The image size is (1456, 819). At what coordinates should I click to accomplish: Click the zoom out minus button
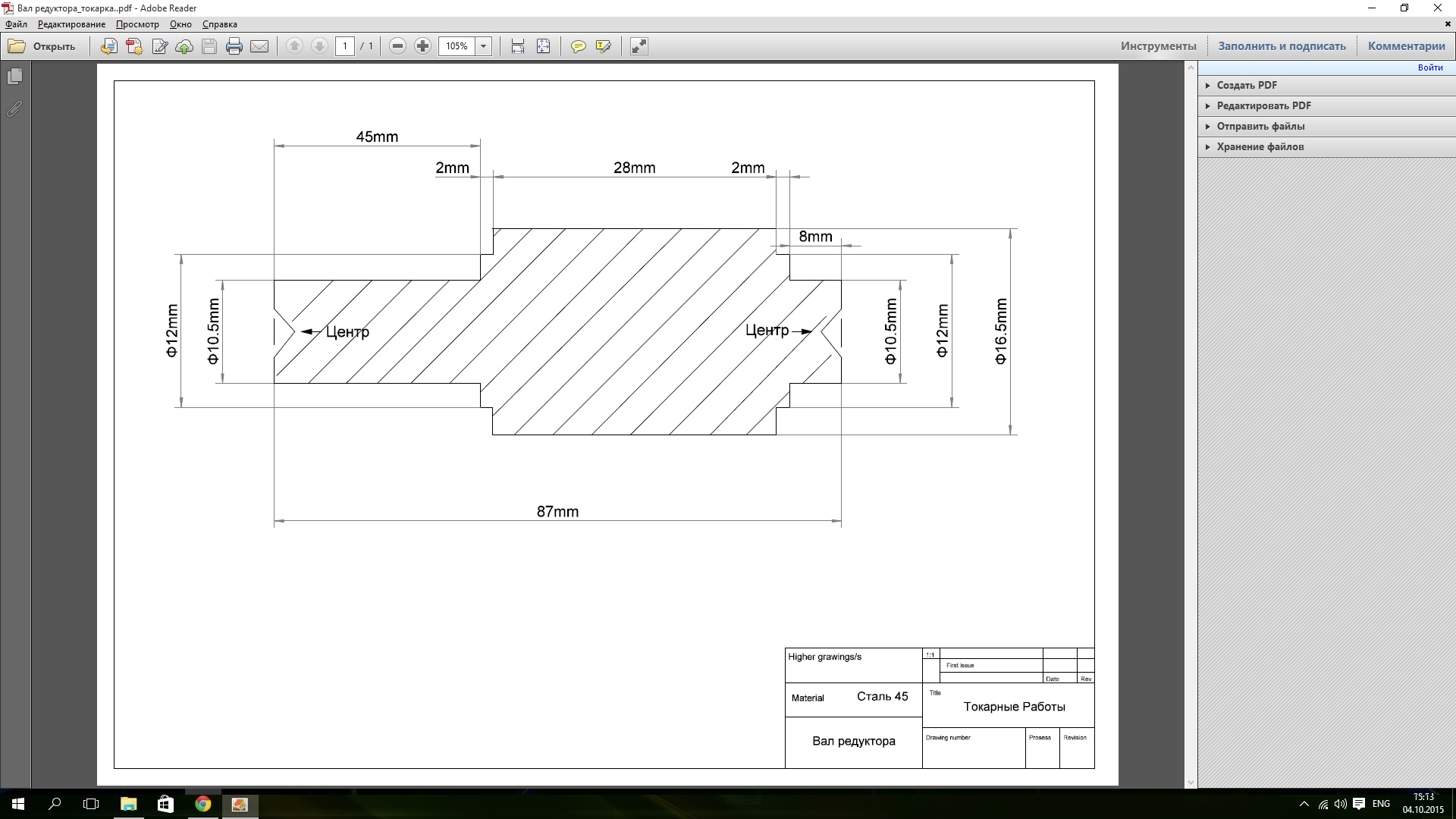[x=397, y=46]
